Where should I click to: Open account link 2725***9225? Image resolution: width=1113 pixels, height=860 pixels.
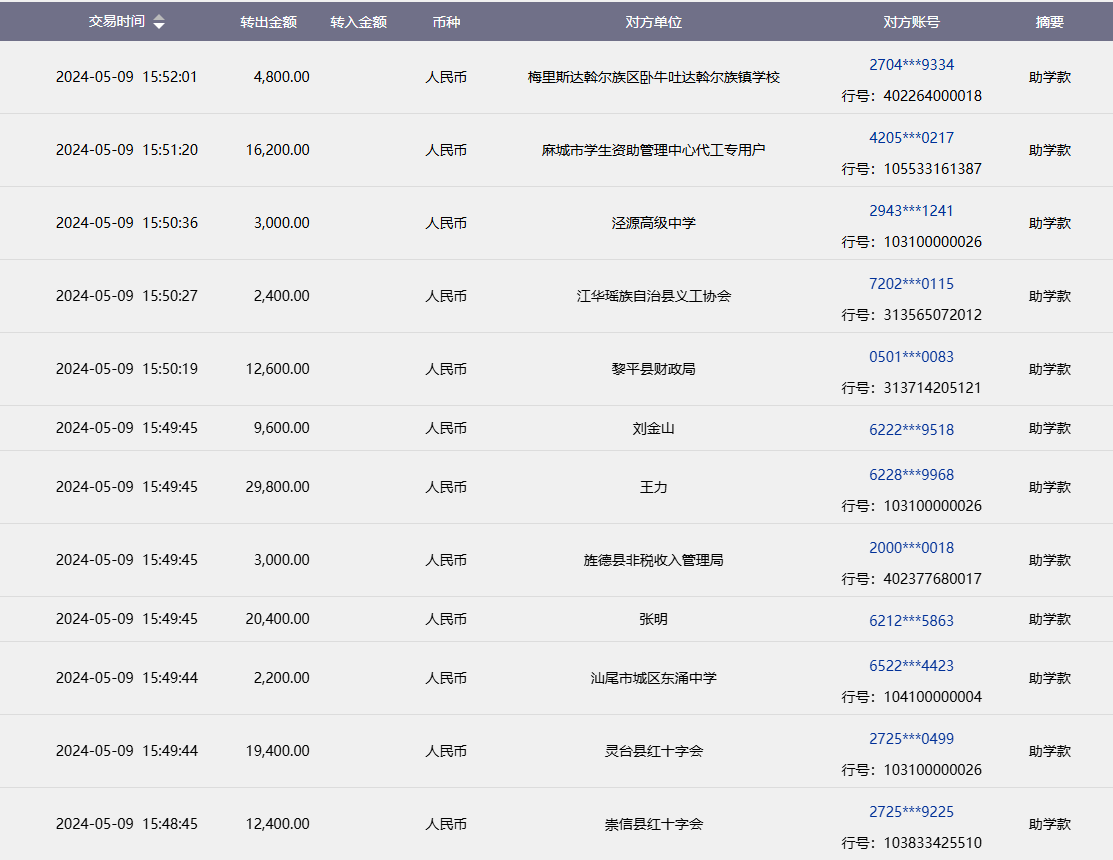coord(911,812)
